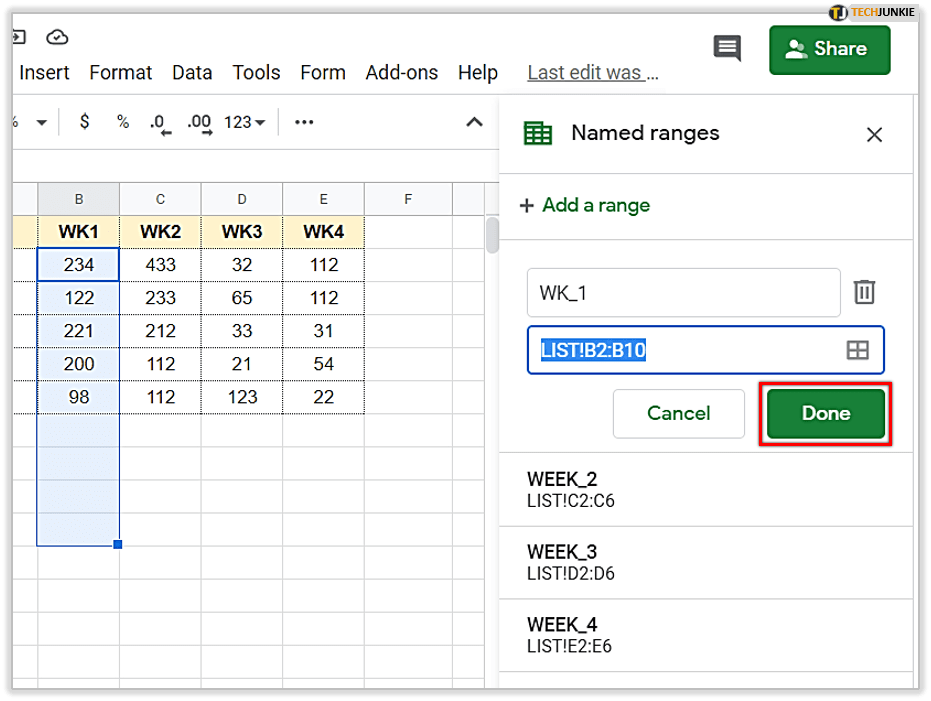Decrease decimal places in the toolbar
Image resolution: width=931 pixels, height=701 pixels.
click(160, 123)
